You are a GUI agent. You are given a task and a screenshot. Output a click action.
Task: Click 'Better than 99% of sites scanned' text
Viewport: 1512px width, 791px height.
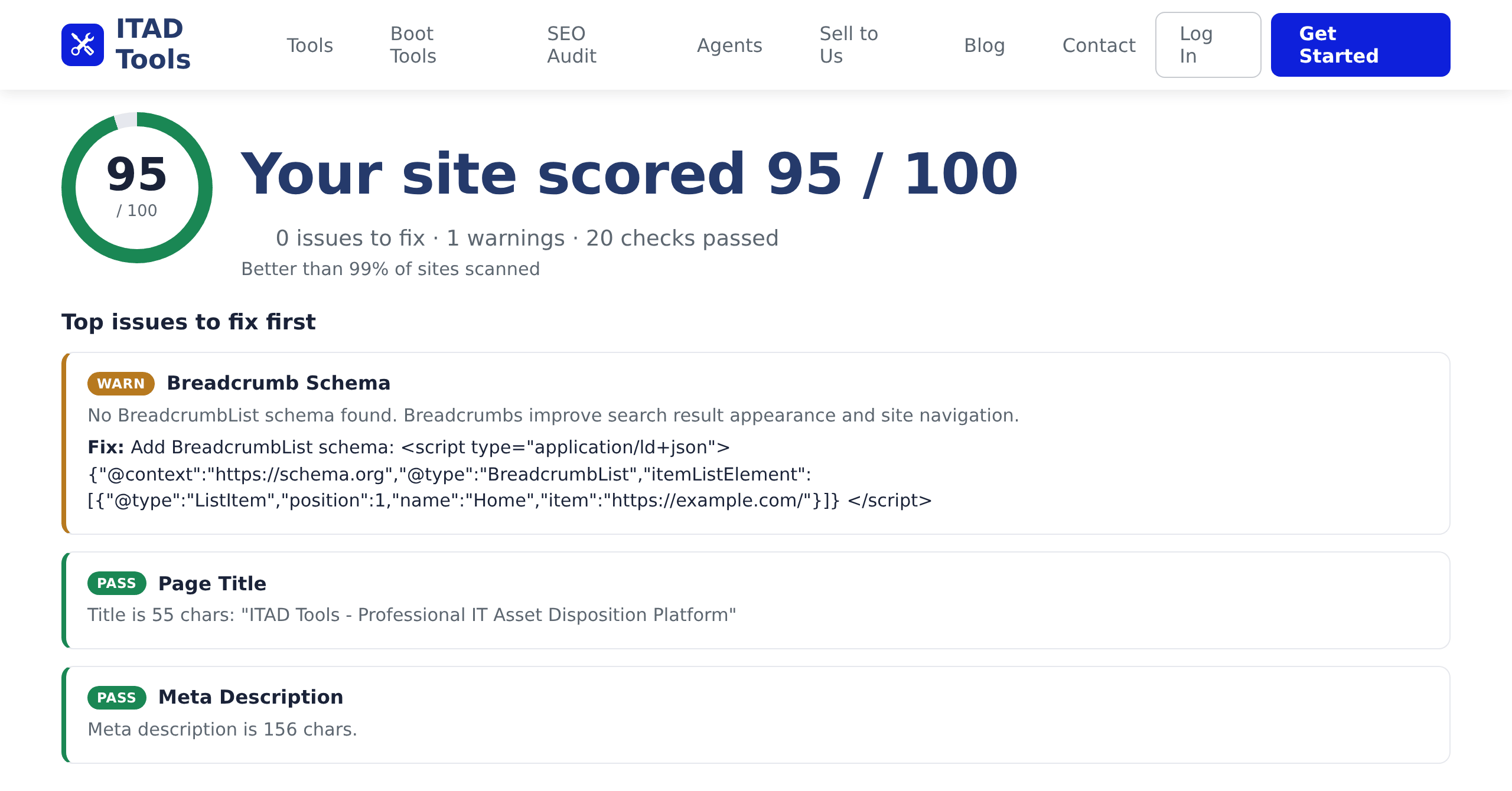390,269
